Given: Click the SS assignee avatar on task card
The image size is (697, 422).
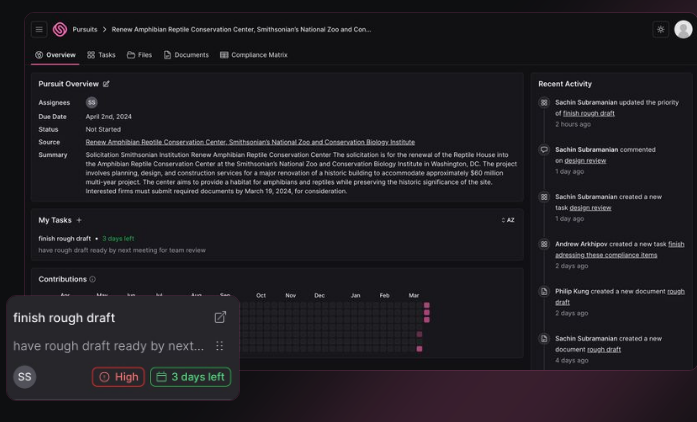Looking at the screenshot, I should pos(25,377).
